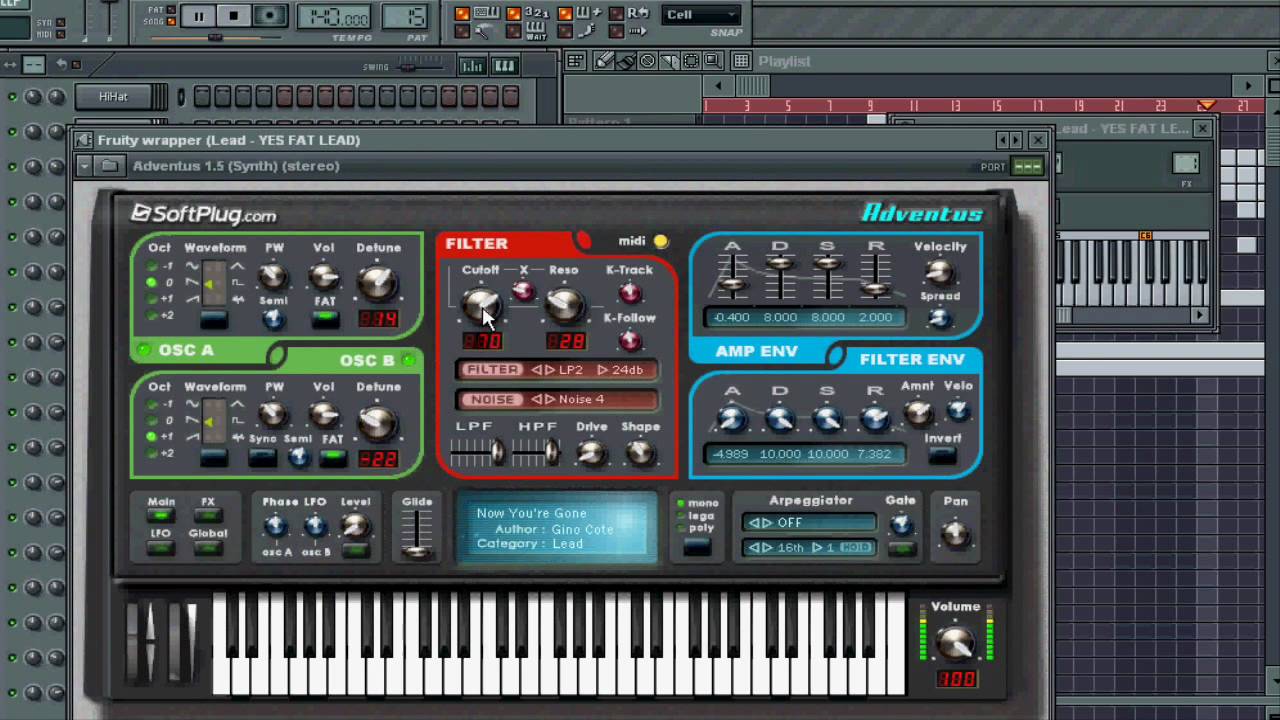Select the selection tool in Playlist toolbar

[x=691, y=61]
